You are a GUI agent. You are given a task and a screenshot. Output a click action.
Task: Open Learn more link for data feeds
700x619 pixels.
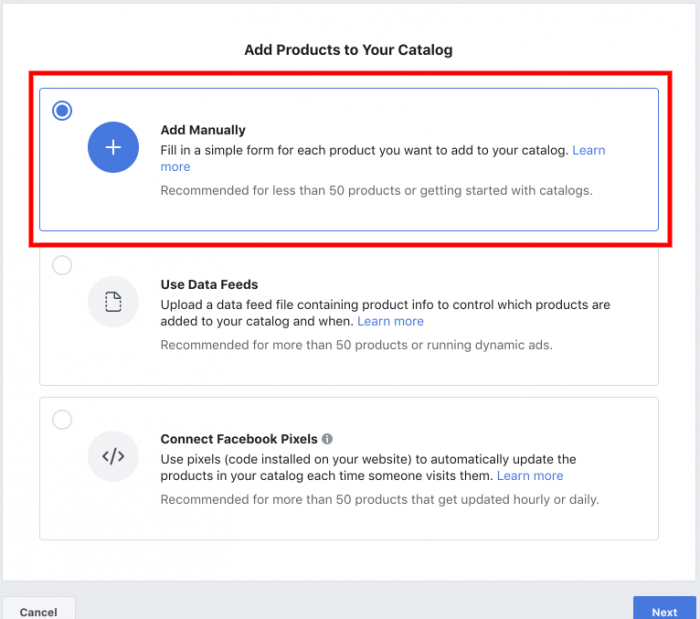pyautogui.click(x=390, y=321)
